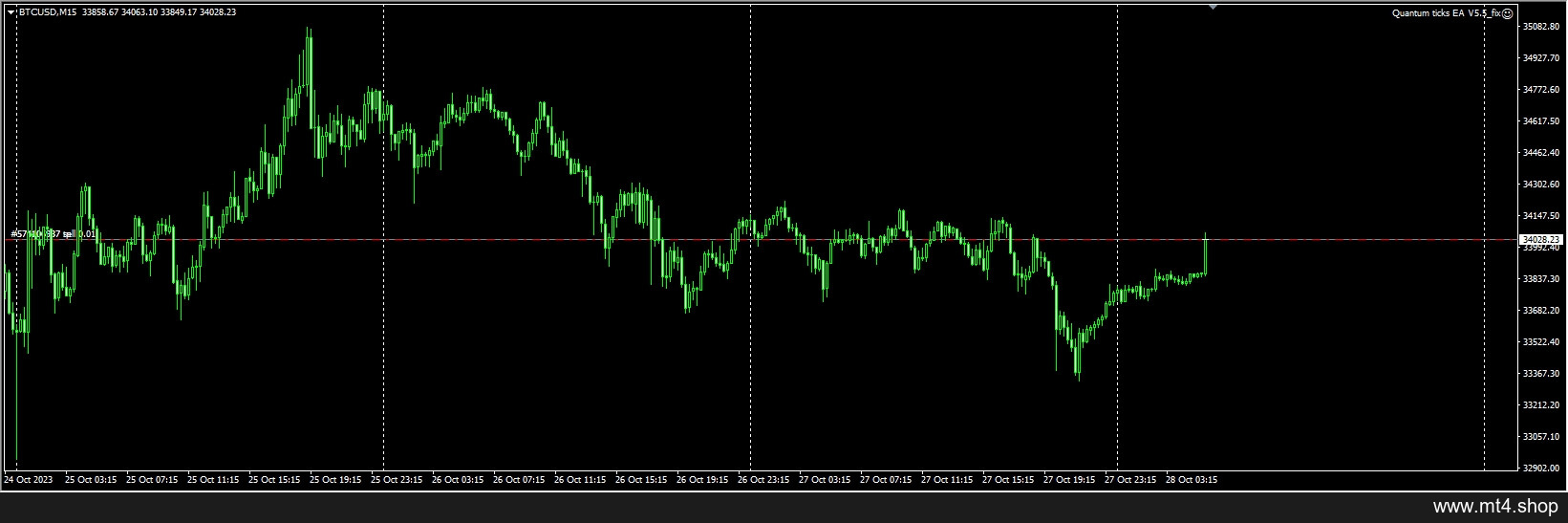Click the low price value 33849.17
This screenshot has width=1568, height=523.
point(179,12)
